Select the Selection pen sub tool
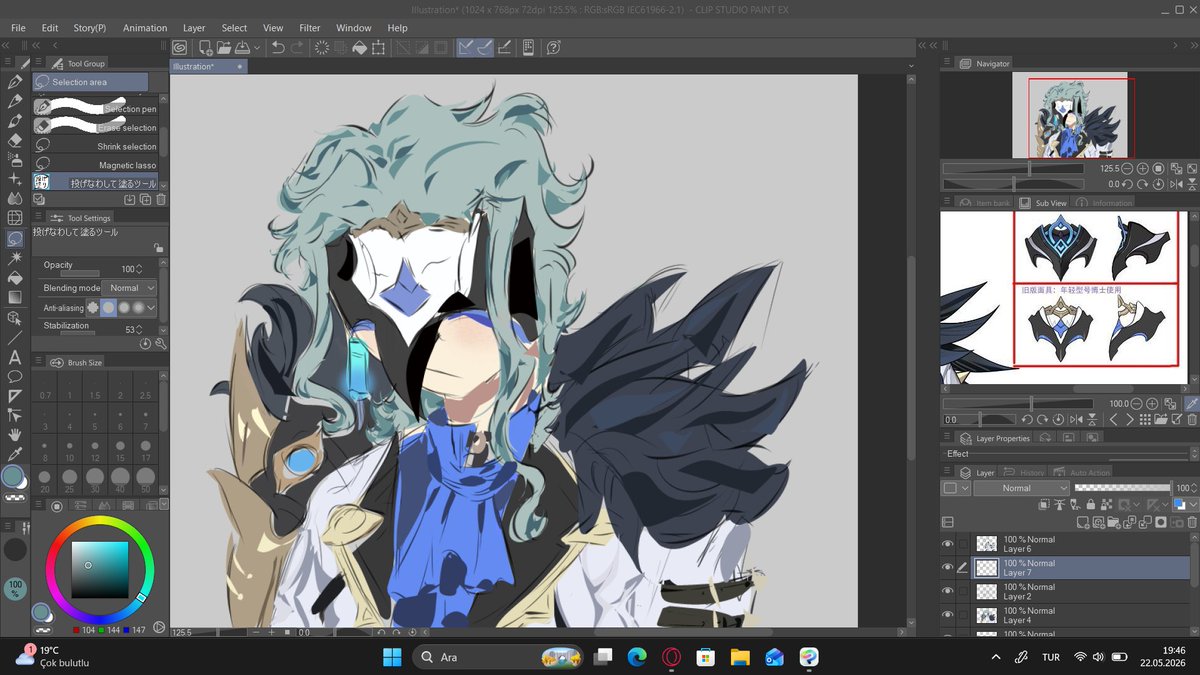 (96, 109)
